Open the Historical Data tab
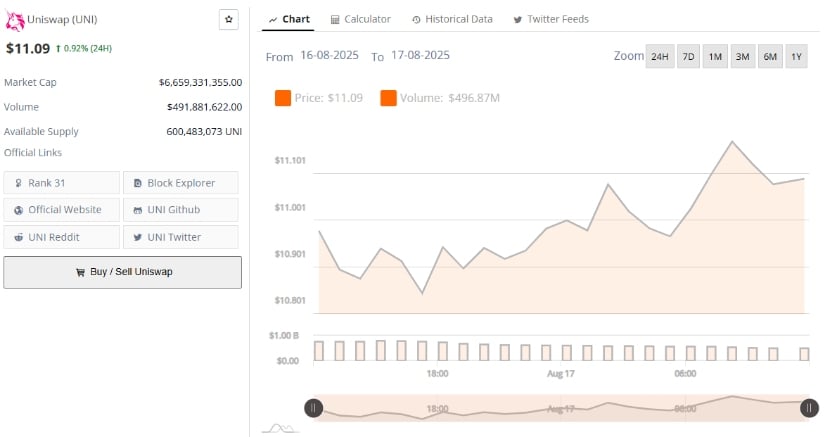Viewport: 825px width, 437px height. (x=452, y=19)
